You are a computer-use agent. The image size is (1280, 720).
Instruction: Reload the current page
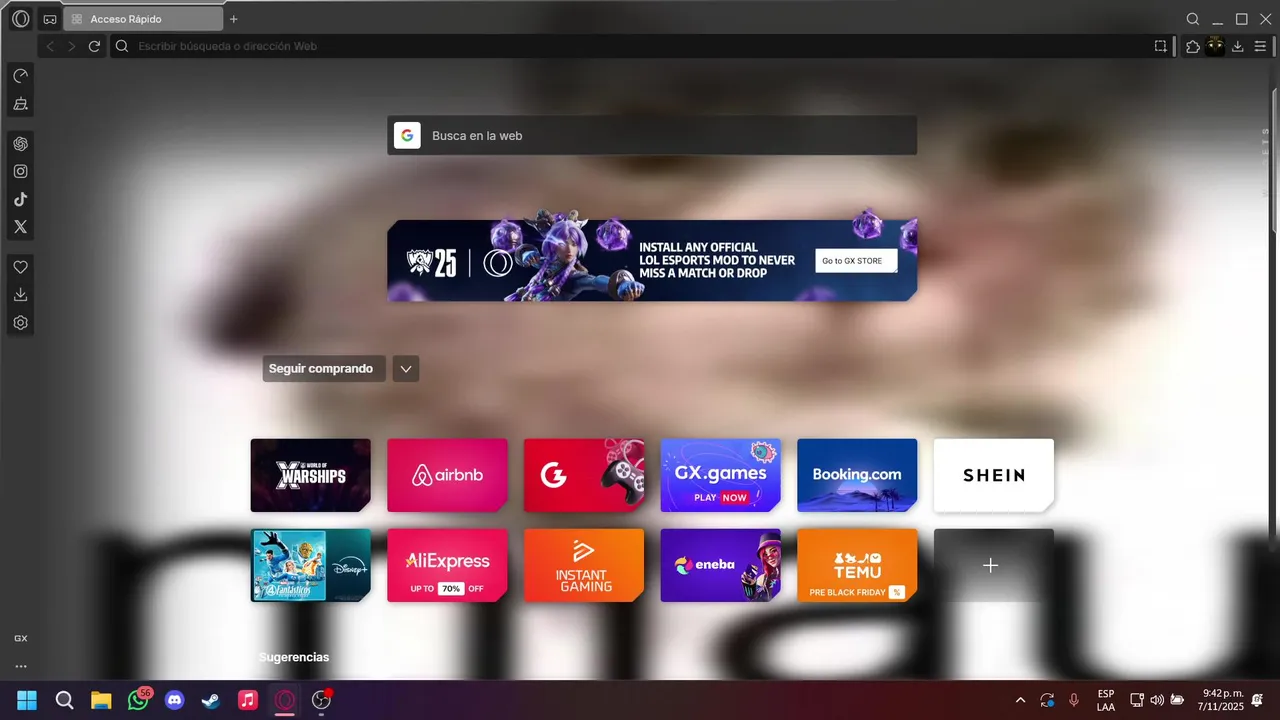[x=94, y=46]
